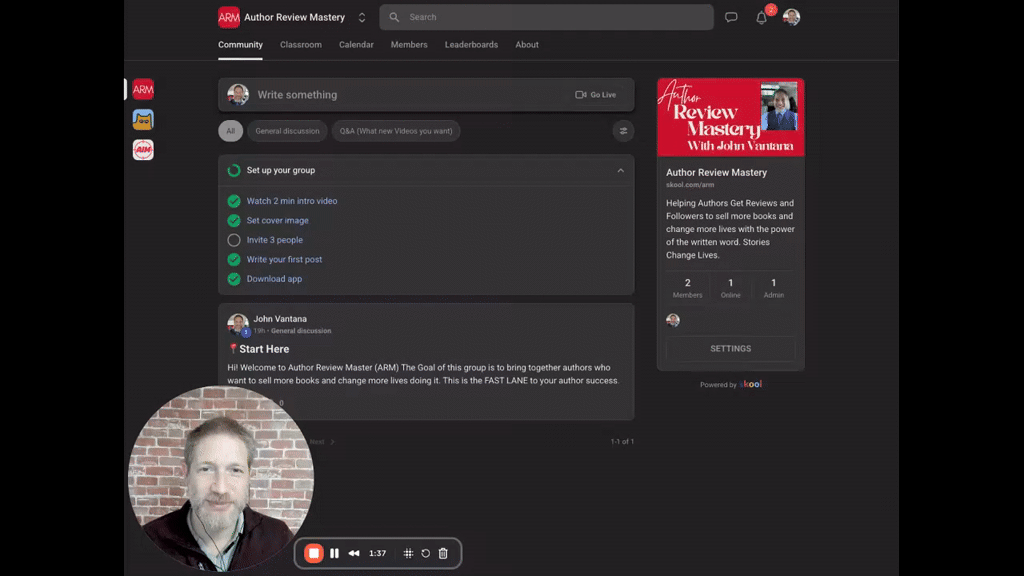Toggle the Set cover image check
Screen dimensions: 1024x576
coord(234,220)
